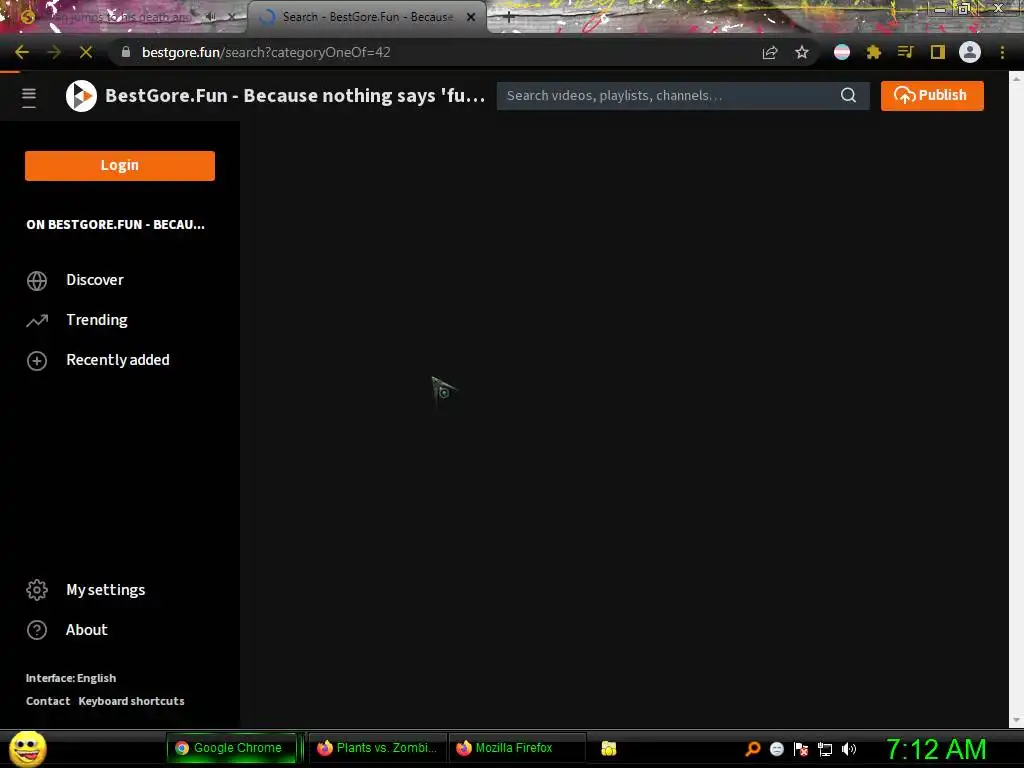The image size is (1024, 768).
Task: Click the smiley start button
Action: 27,748
